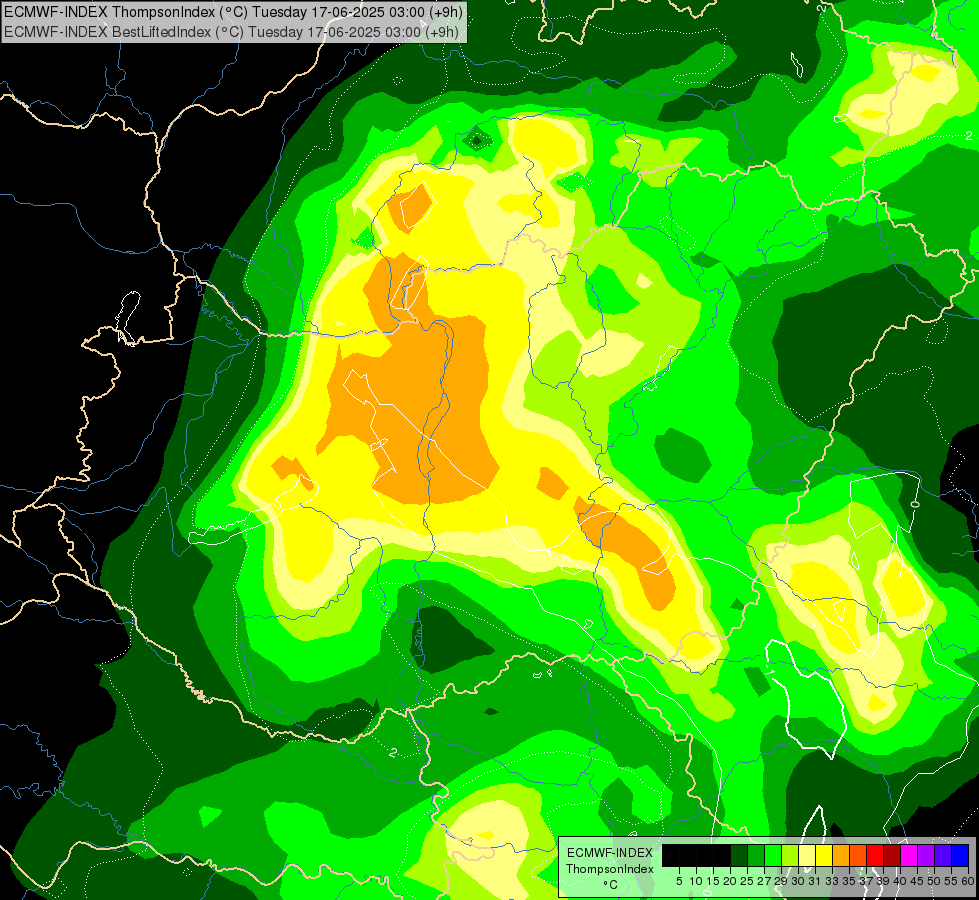The width and height of the screenshot is (979, 900).
Task: Pick the violet 50–55 legend swatch
Action: tap(943, 855)
